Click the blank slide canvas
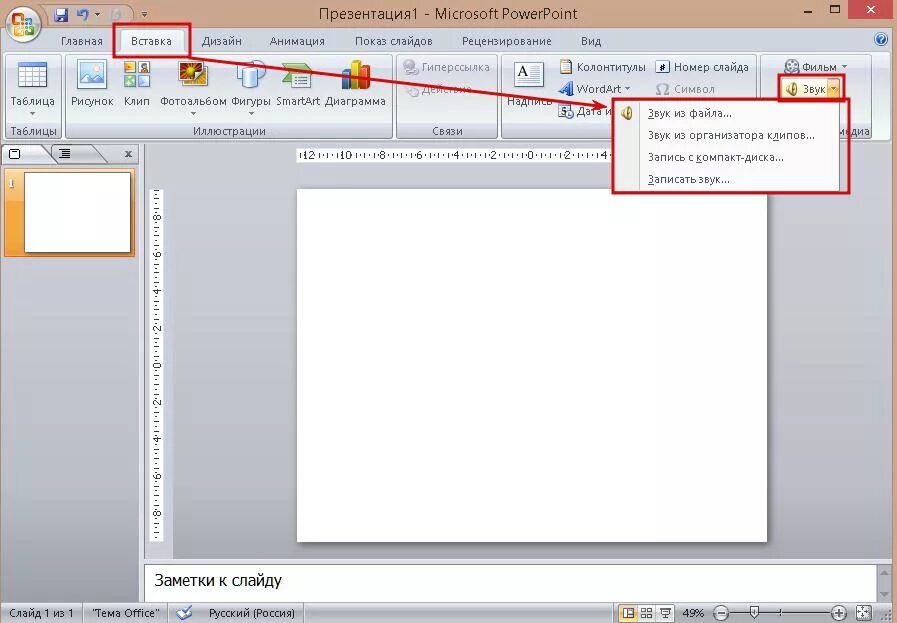897x623 pixels. (531, 365)
